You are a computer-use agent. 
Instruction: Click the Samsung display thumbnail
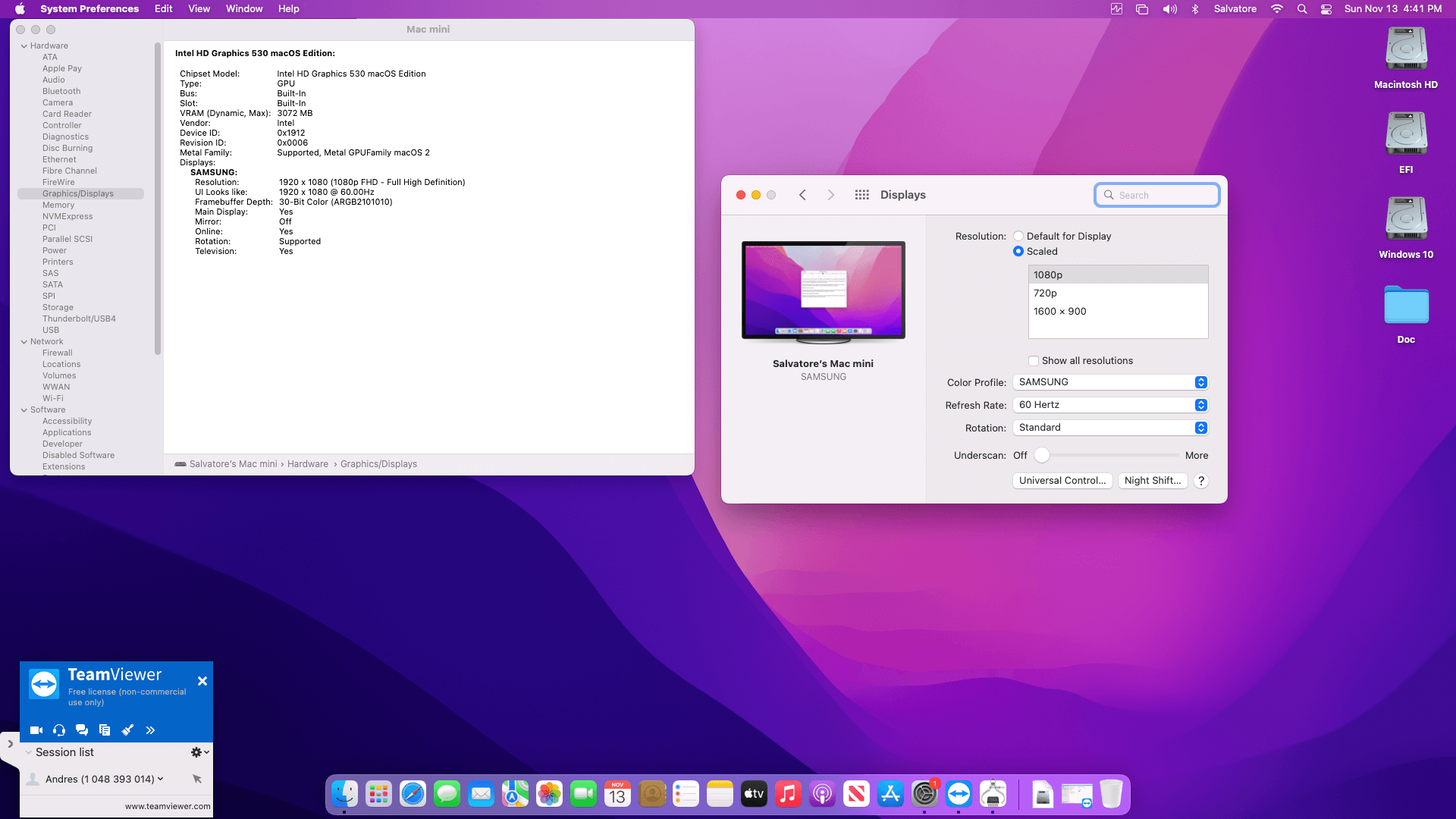pyautogui.click(x=824, y=292)
